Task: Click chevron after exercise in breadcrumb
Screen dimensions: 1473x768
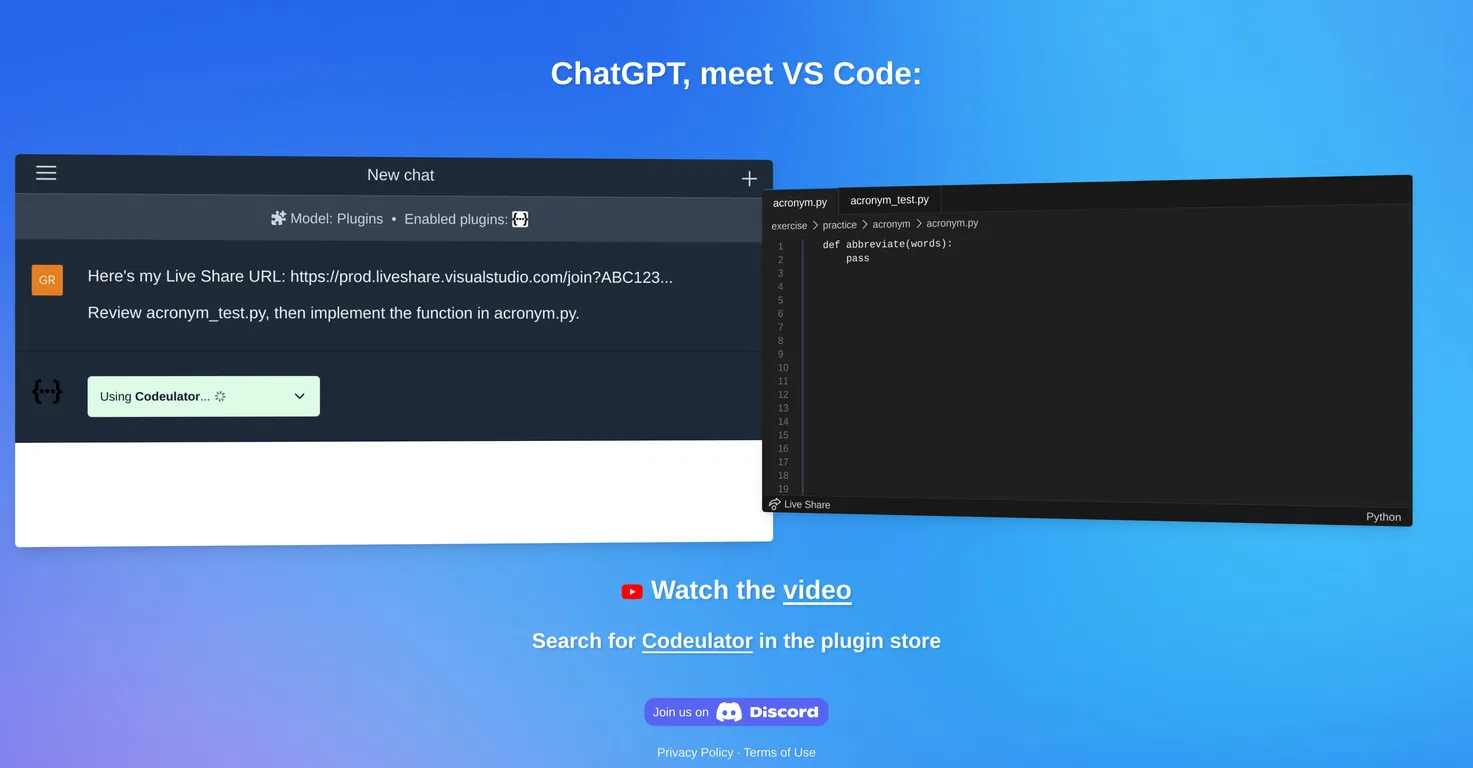Action: (815, 225)
